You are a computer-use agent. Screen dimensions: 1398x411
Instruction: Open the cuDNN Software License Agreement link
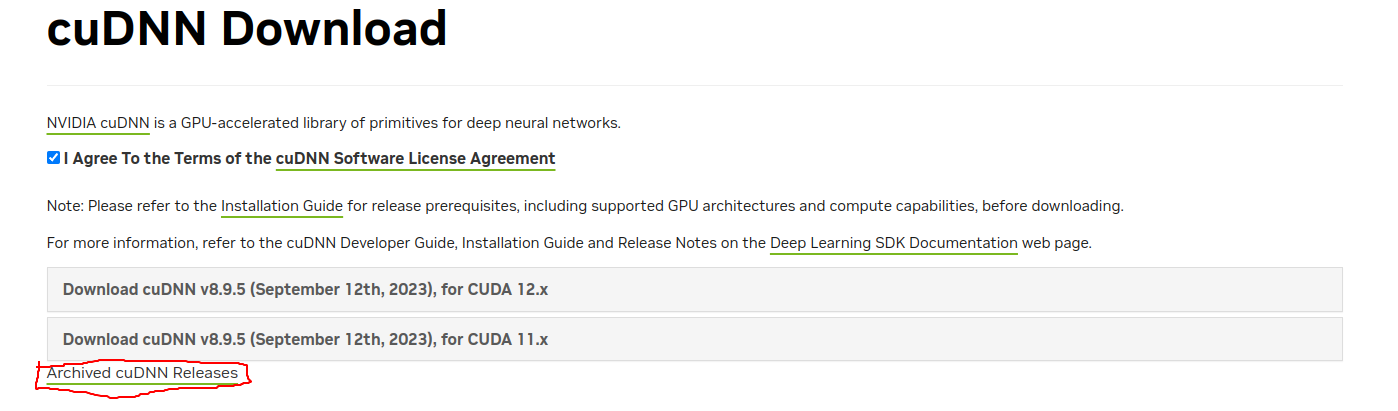point(415,158)
